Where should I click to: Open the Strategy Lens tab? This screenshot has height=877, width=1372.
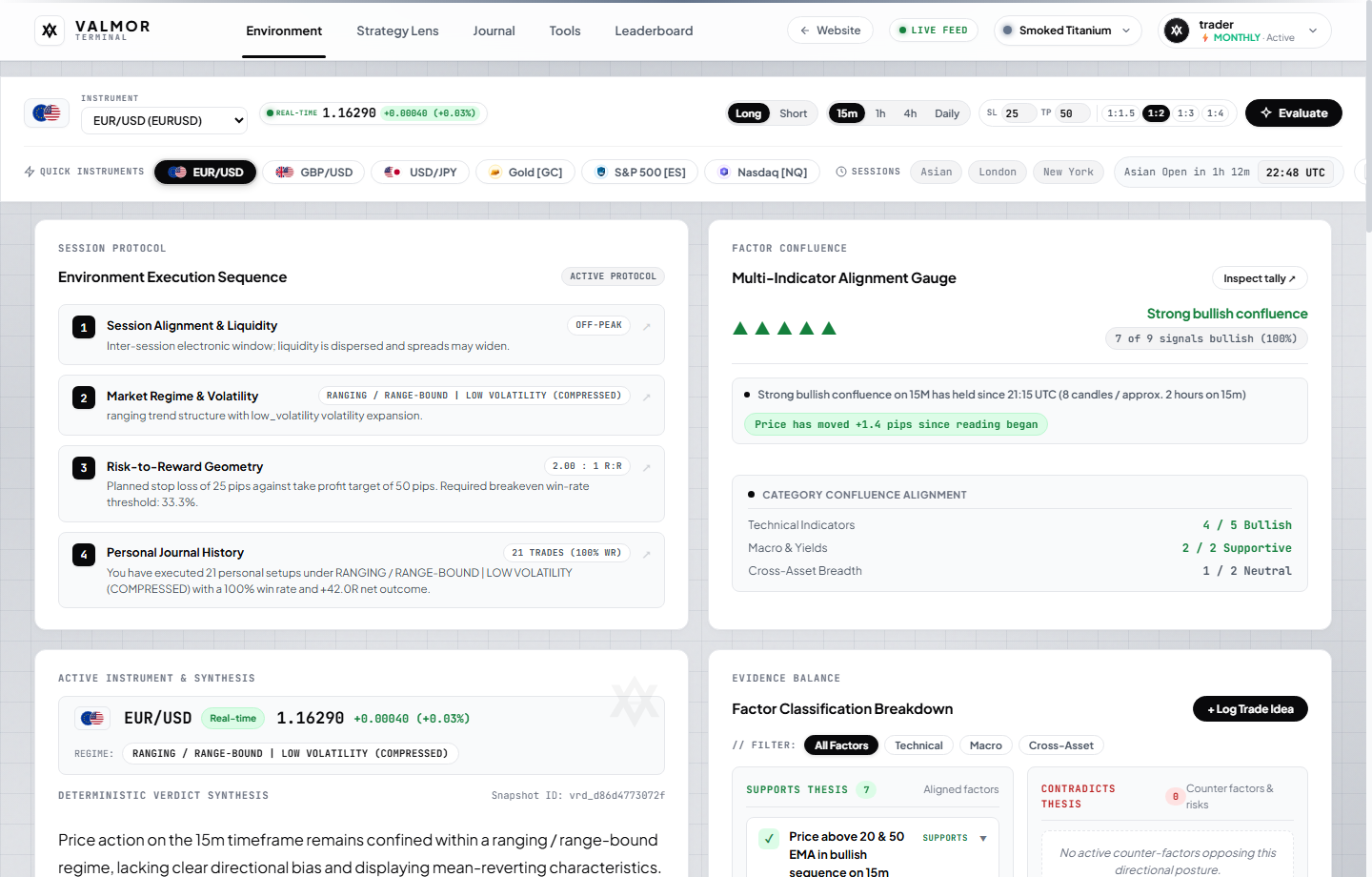click(397, 31)
